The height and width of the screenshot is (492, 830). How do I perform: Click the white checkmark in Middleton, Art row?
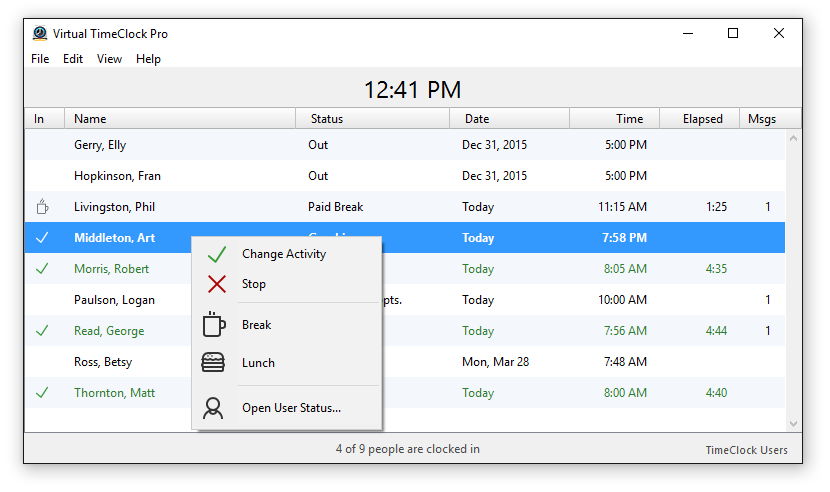(x=42, y=238)
